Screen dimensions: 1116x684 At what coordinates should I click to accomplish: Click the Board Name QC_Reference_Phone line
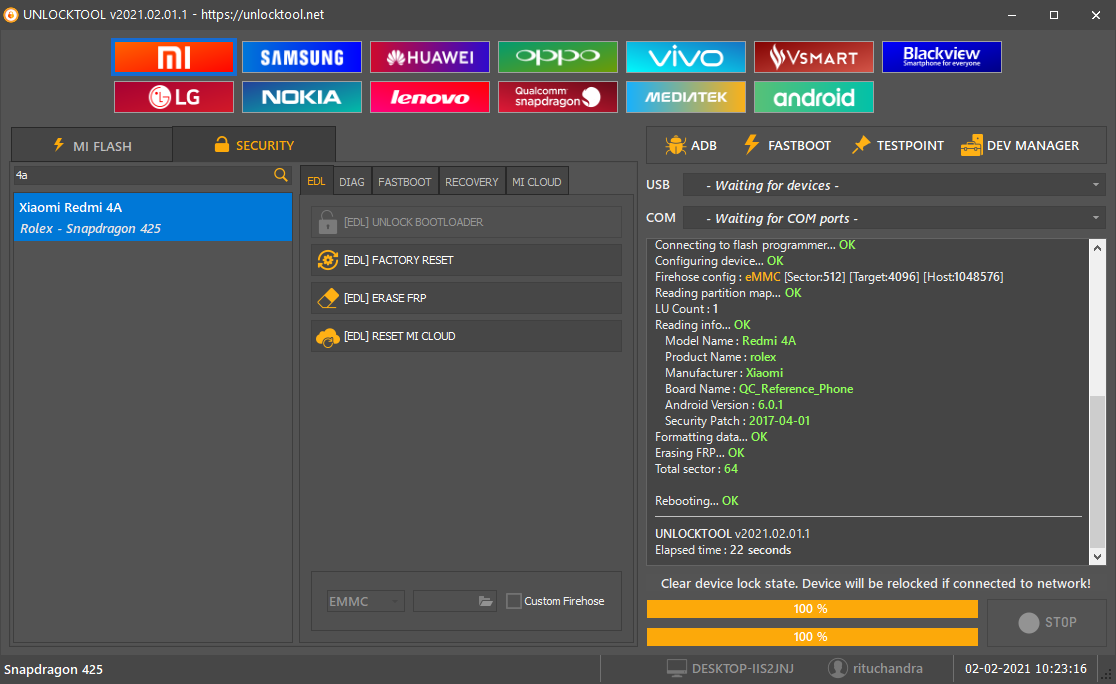pyautogui.click(x=759, y=389)
